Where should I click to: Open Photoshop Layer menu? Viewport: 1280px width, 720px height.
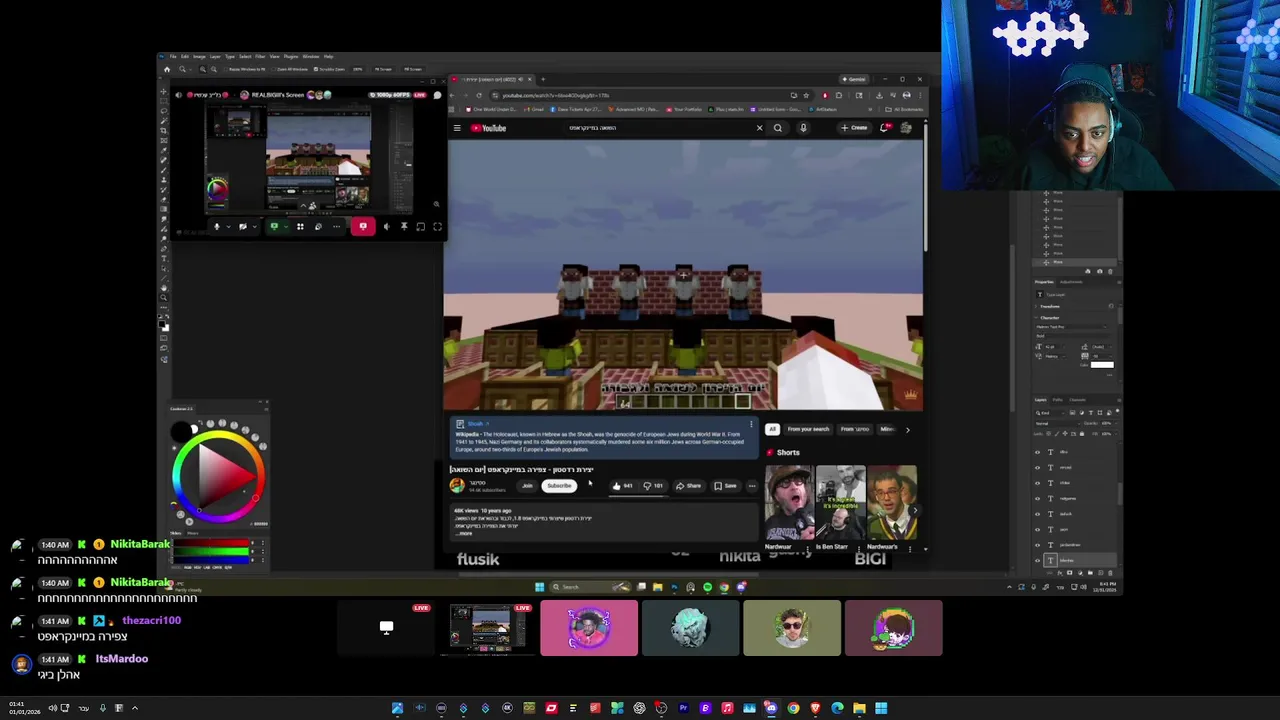click(214, 56)
